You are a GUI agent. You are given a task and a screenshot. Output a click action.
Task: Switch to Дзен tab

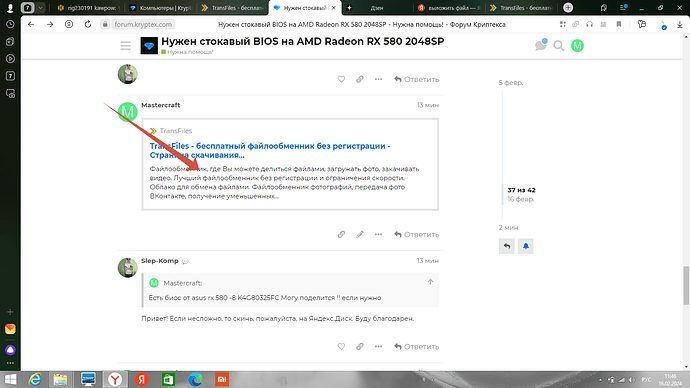377,8
